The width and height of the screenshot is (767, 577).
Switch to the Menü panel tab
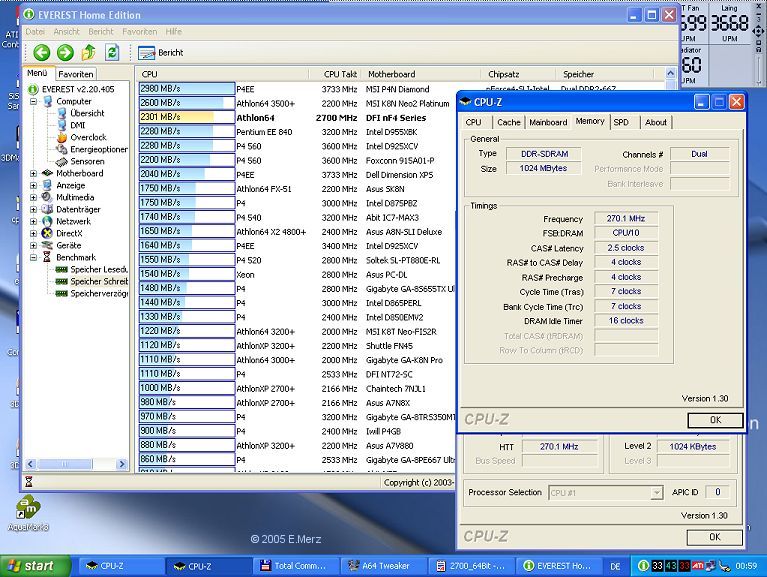coord(37,73)
